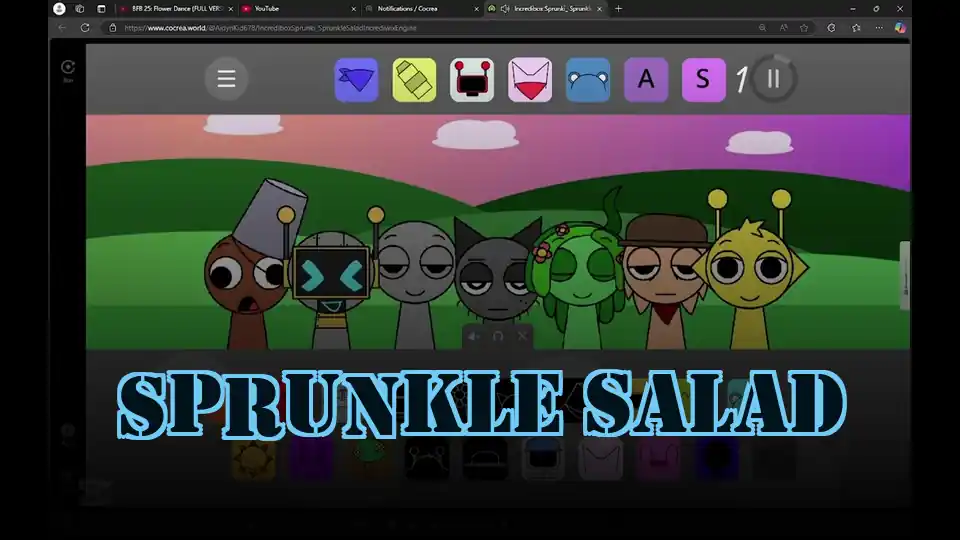
Task: Pick the blue-capped face icon in bottom row
Action: 543,459
